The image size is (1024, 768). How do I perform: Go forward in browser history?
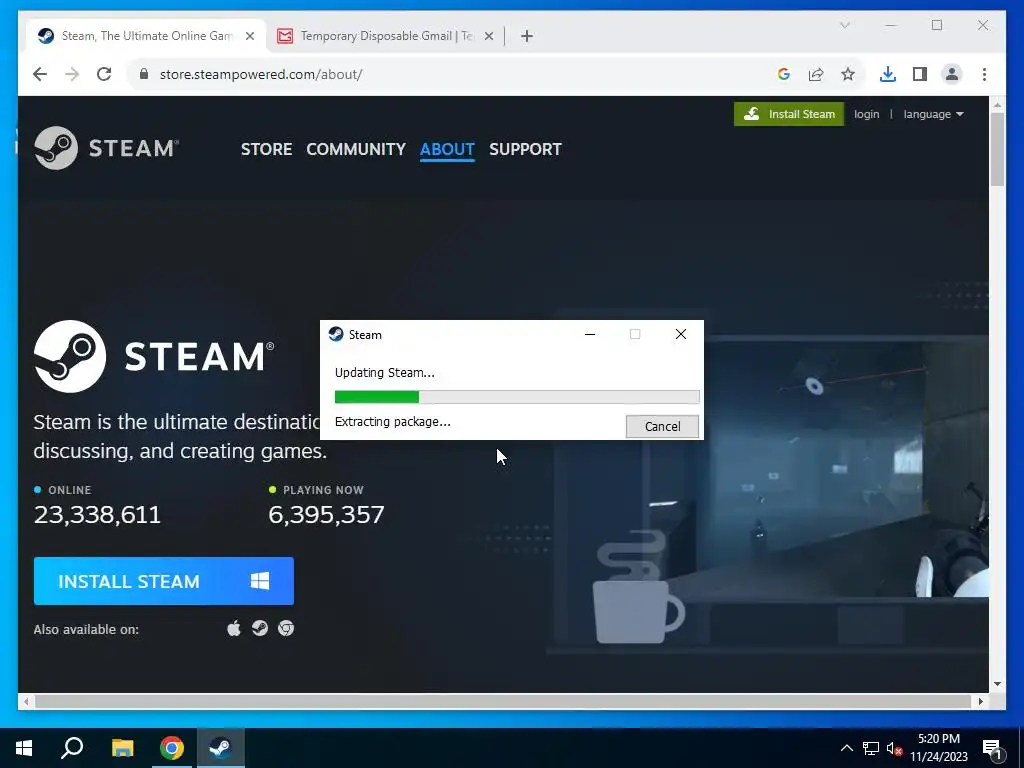(x=72, y=74)
